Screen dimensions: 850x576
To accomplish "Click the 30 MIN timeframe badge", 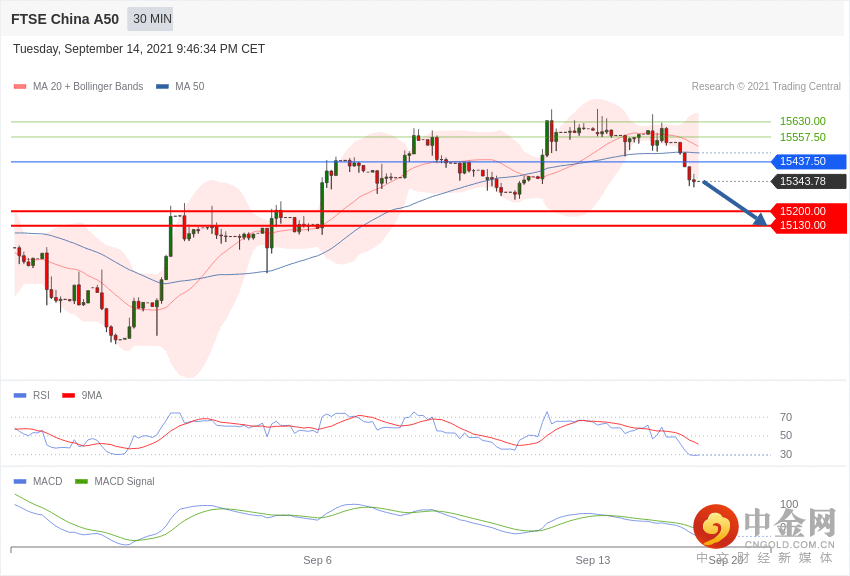I will [x=150, y=19].
